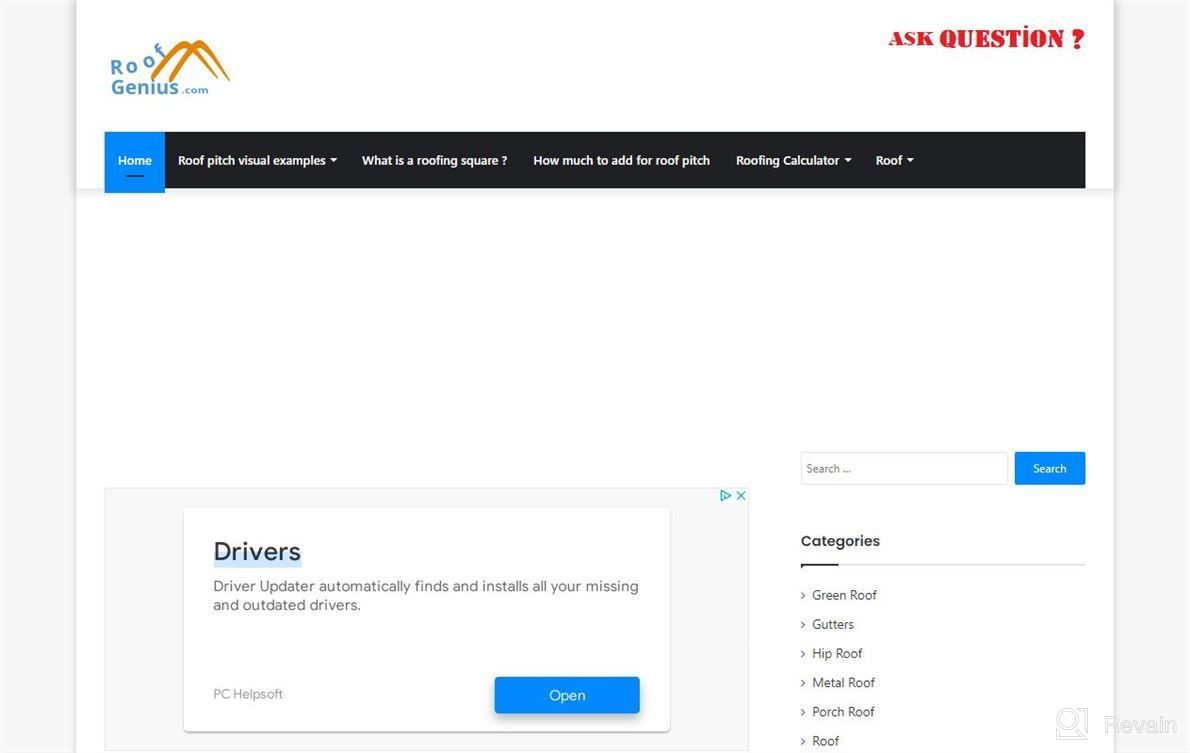Image resolution: width=1190 pixels, height=753 pixels.
Task: Open the Metal Roof category
Action: pos(843,683)
